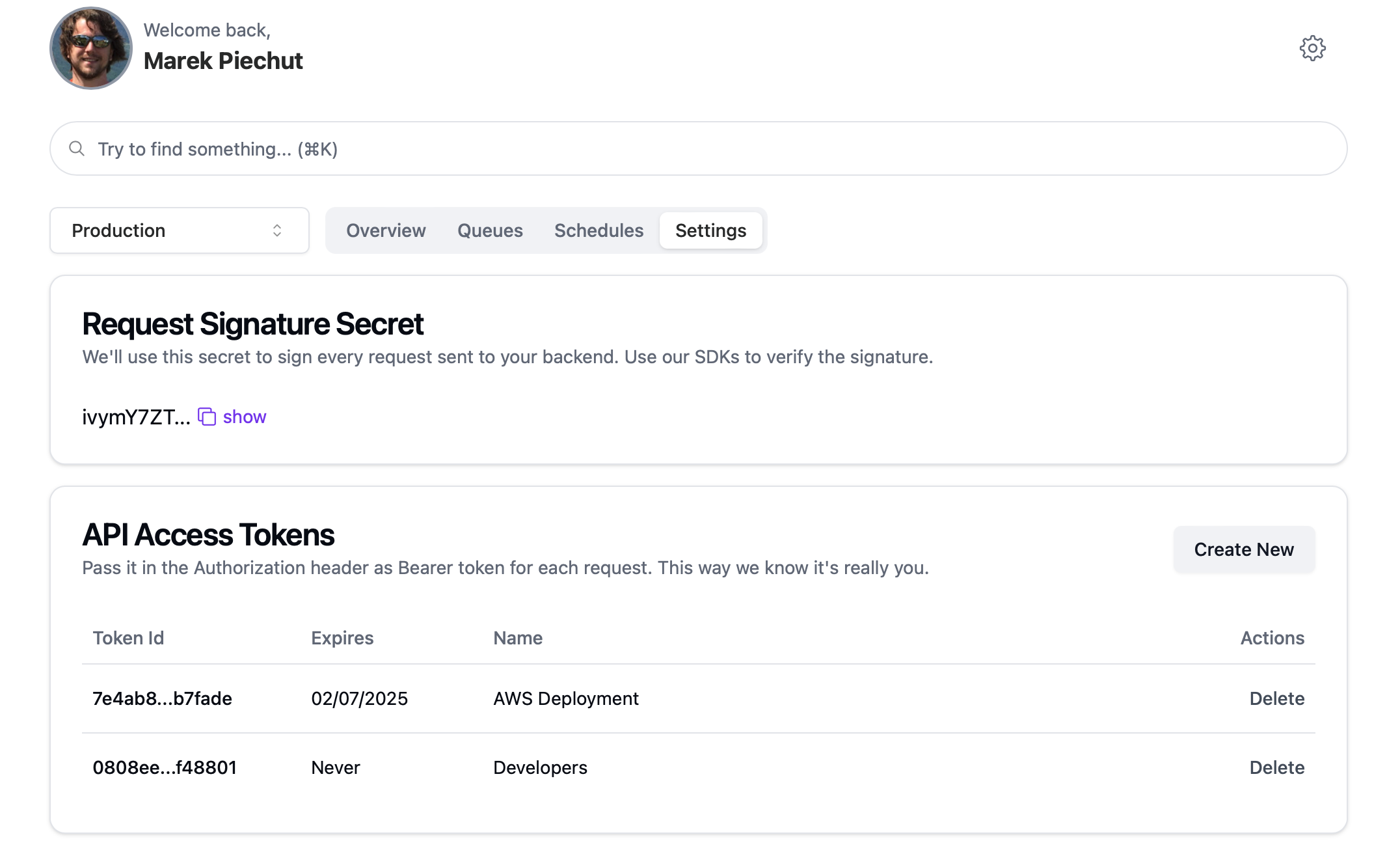Reveal the full Request Signature Secret
Image resolution: width=1400 pixels, height=867 pixels.
(245, 417)
